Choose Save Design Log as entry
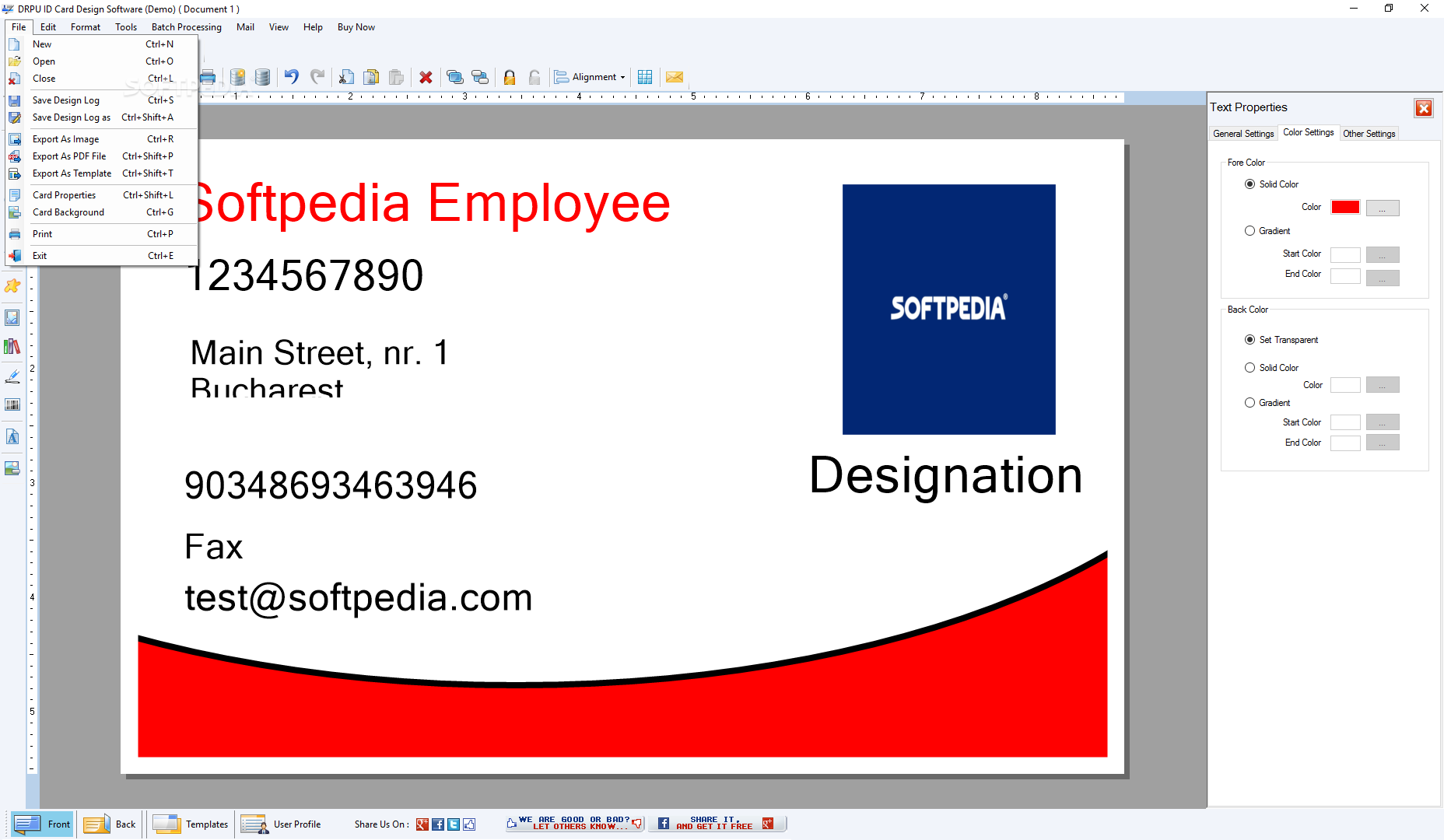Viewport: 1444px width, 840px height. click(103, 117)
